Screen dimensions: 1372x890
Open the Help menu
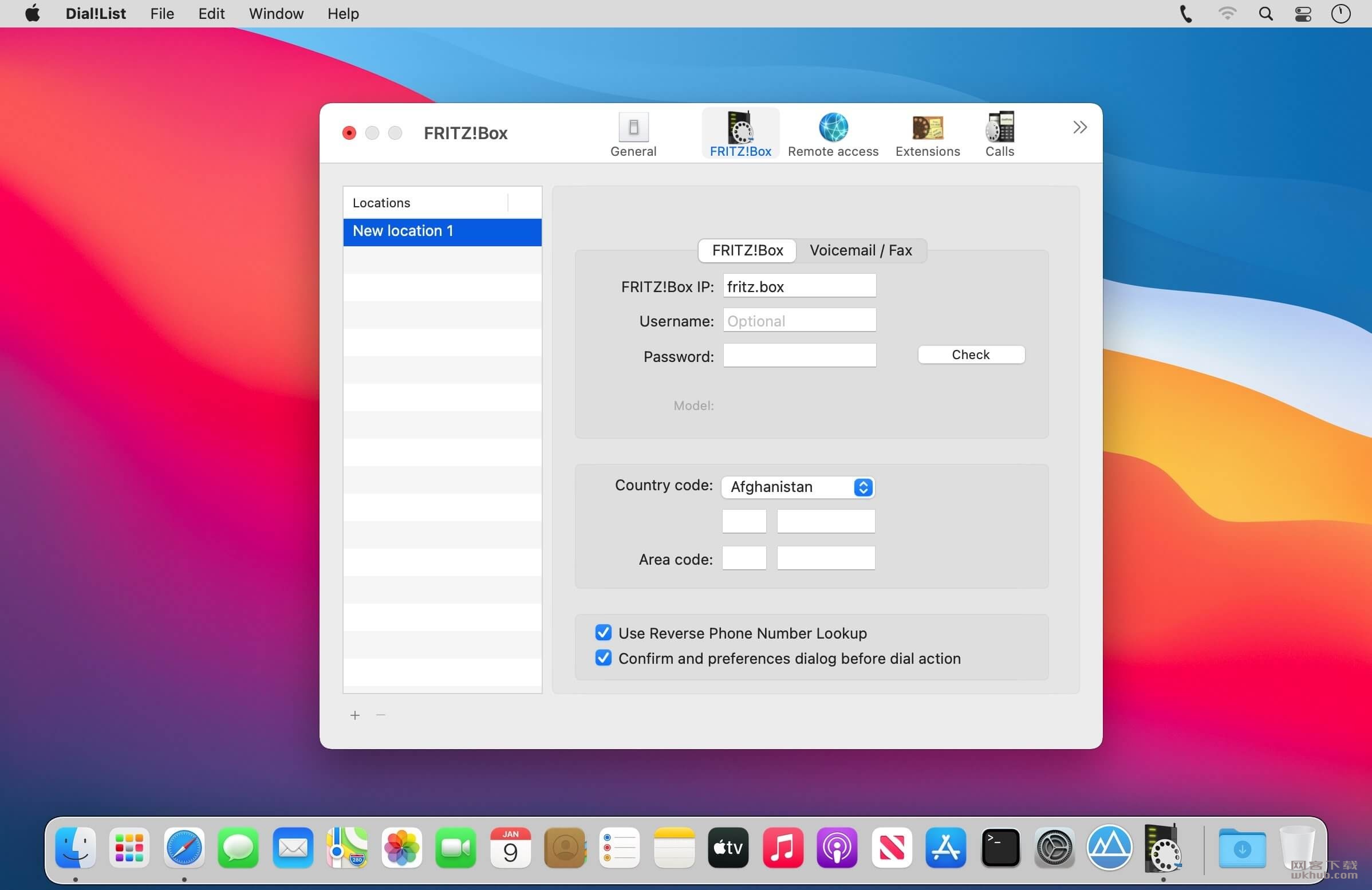tap(343, 13)
